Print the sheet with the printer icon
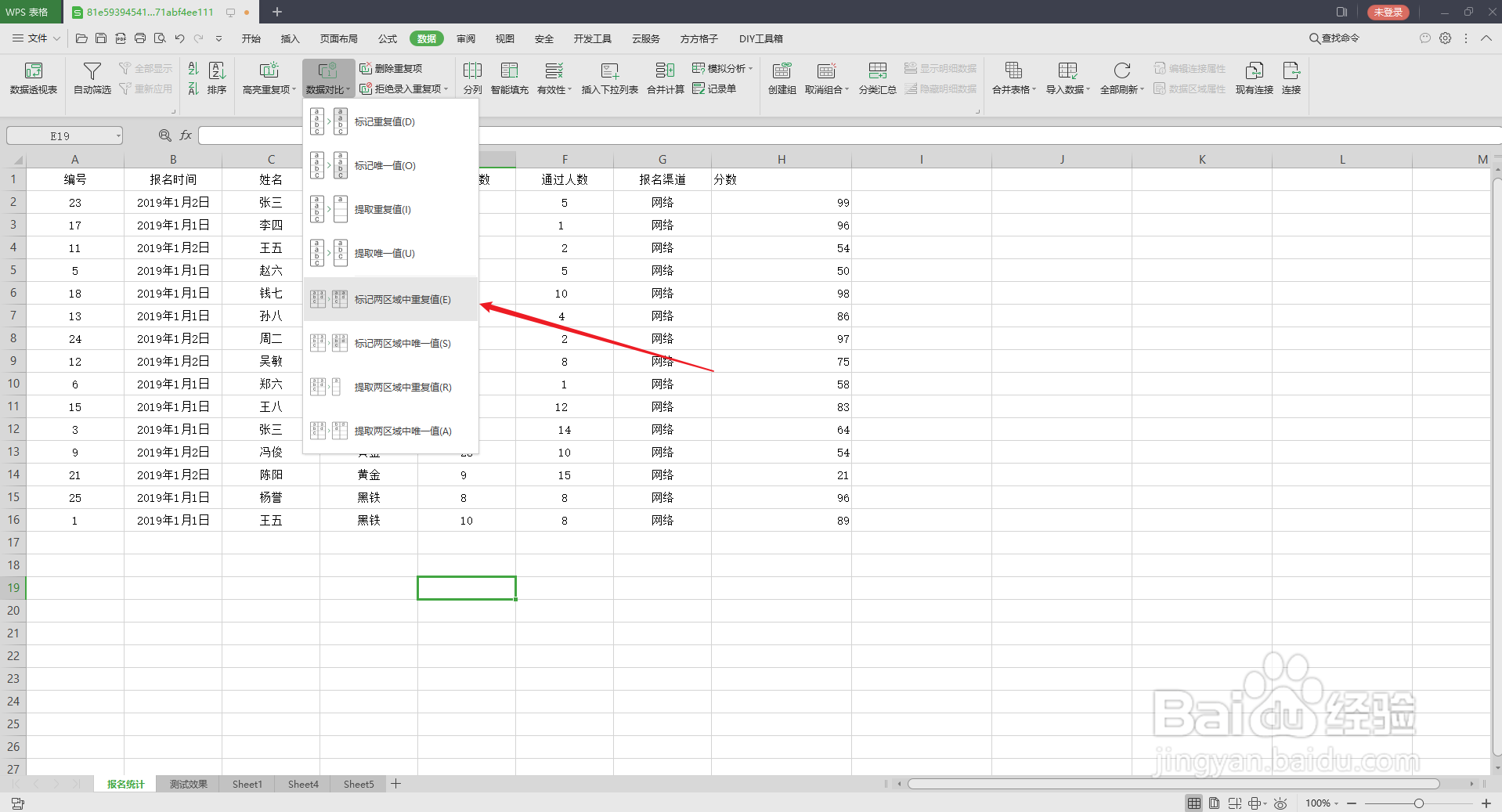 (140, 38)
